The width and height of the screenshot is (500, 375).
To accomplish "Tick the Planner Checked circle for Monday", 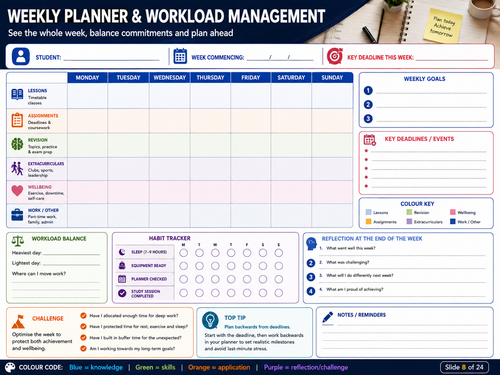I will (x=183, y=279).
